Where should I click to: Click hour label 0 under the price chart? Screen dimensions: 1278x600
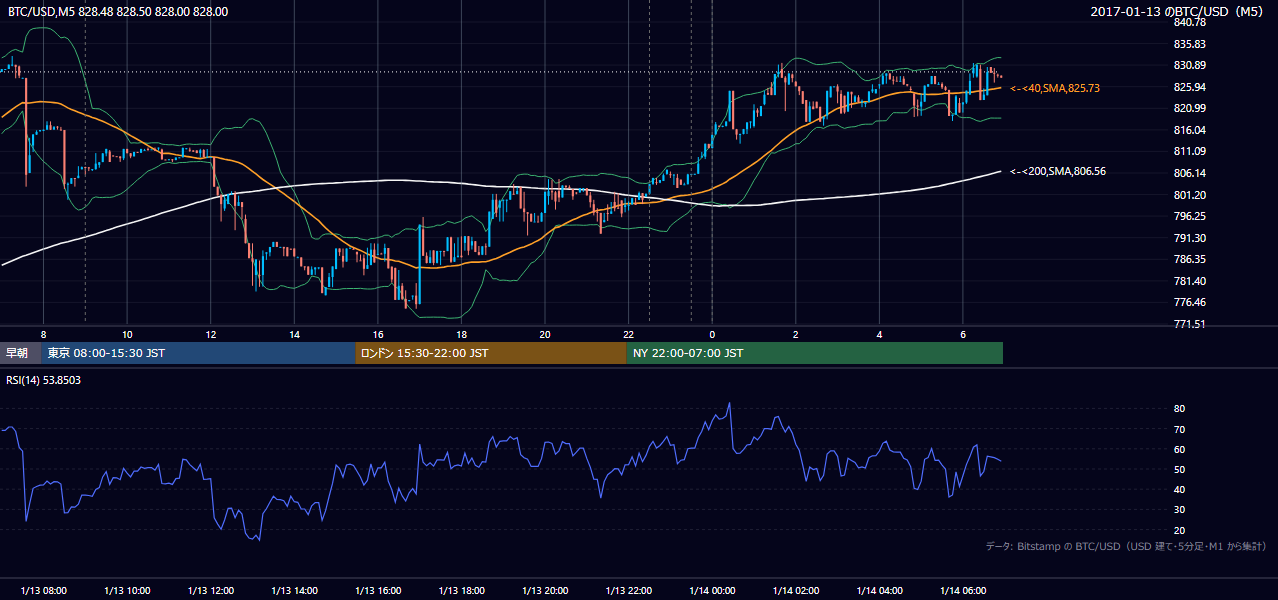(x=712, y=334)
